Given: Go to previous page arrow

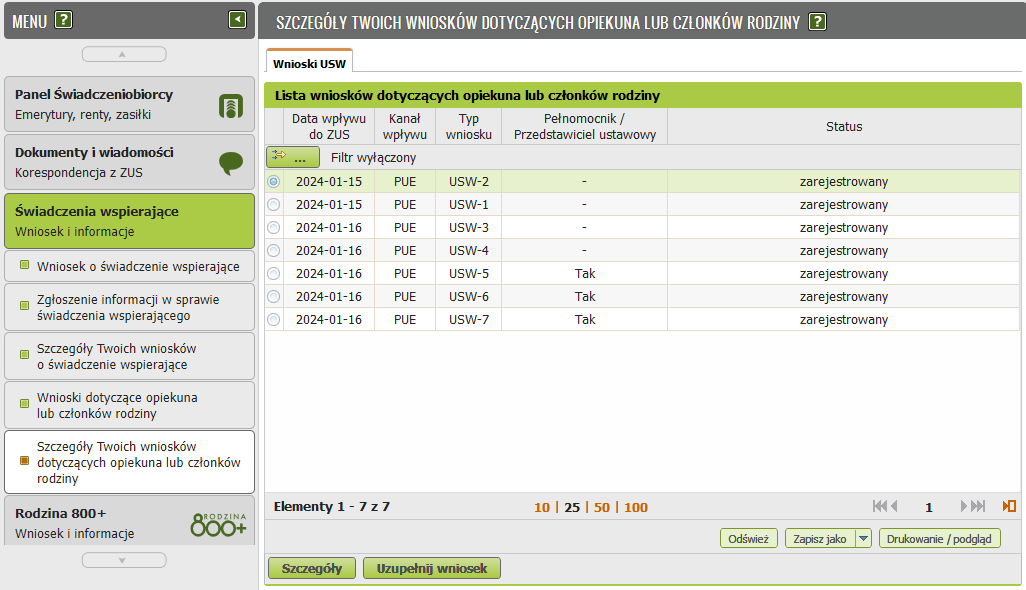Looking at the screenshot, I should (894, 506).
